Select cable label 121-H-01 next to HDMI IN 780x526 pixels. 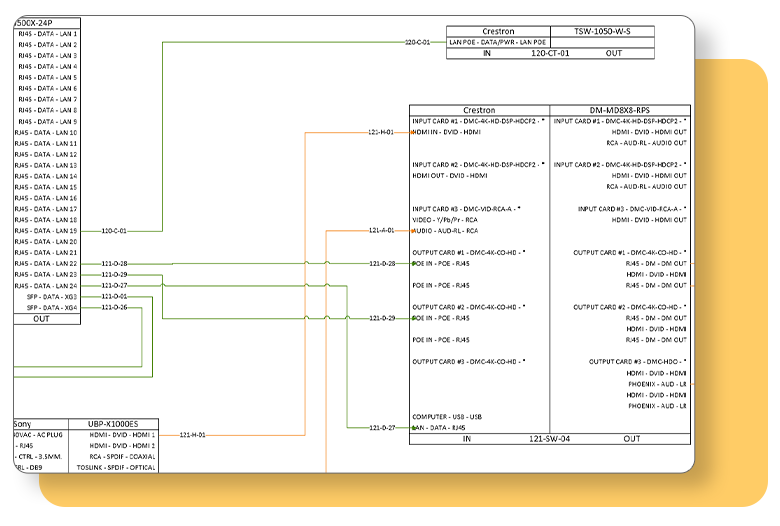pos(381,132)
